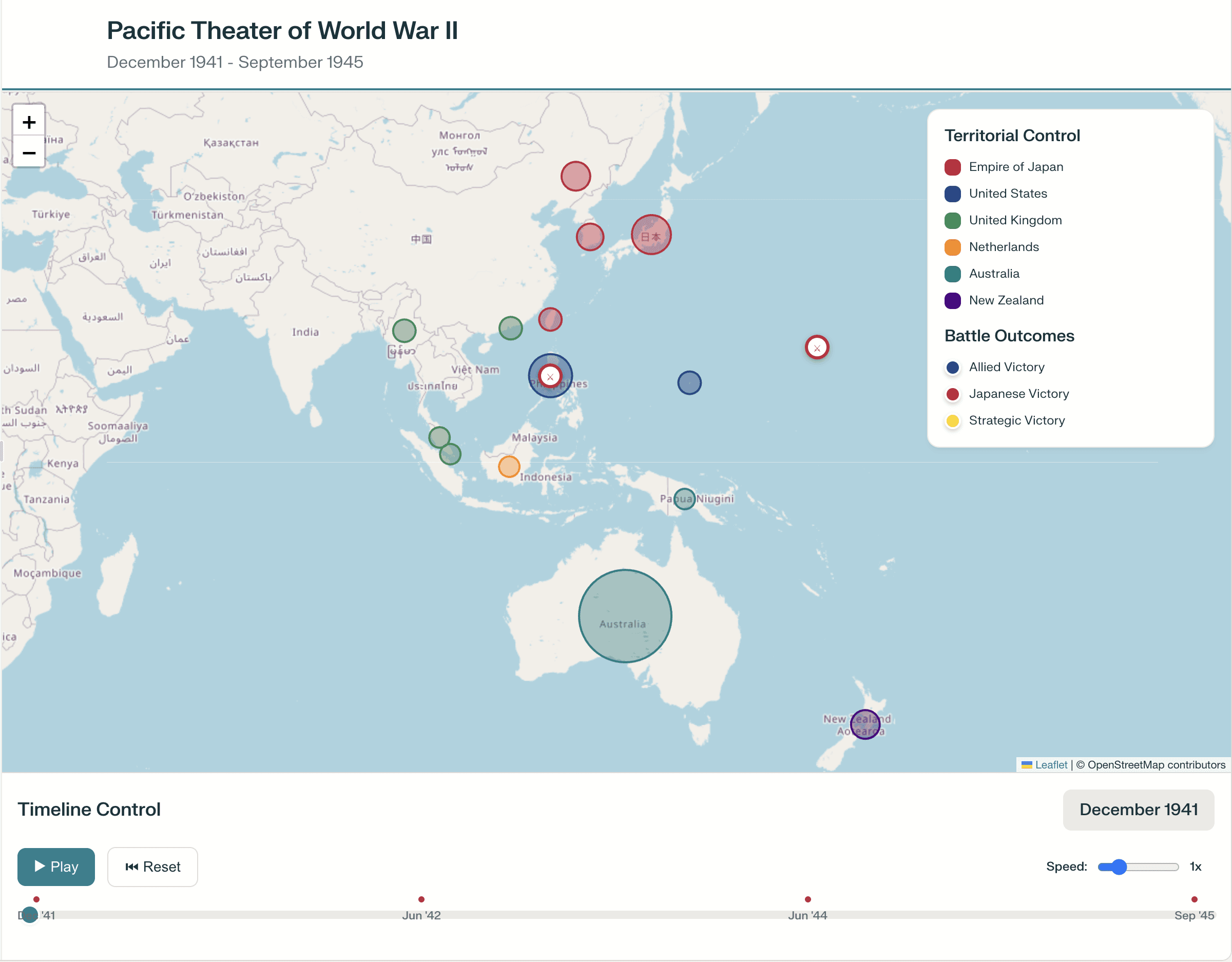1232x962 pixels.
Task: Click the large red circle over Japan
Action: point(651,235)
